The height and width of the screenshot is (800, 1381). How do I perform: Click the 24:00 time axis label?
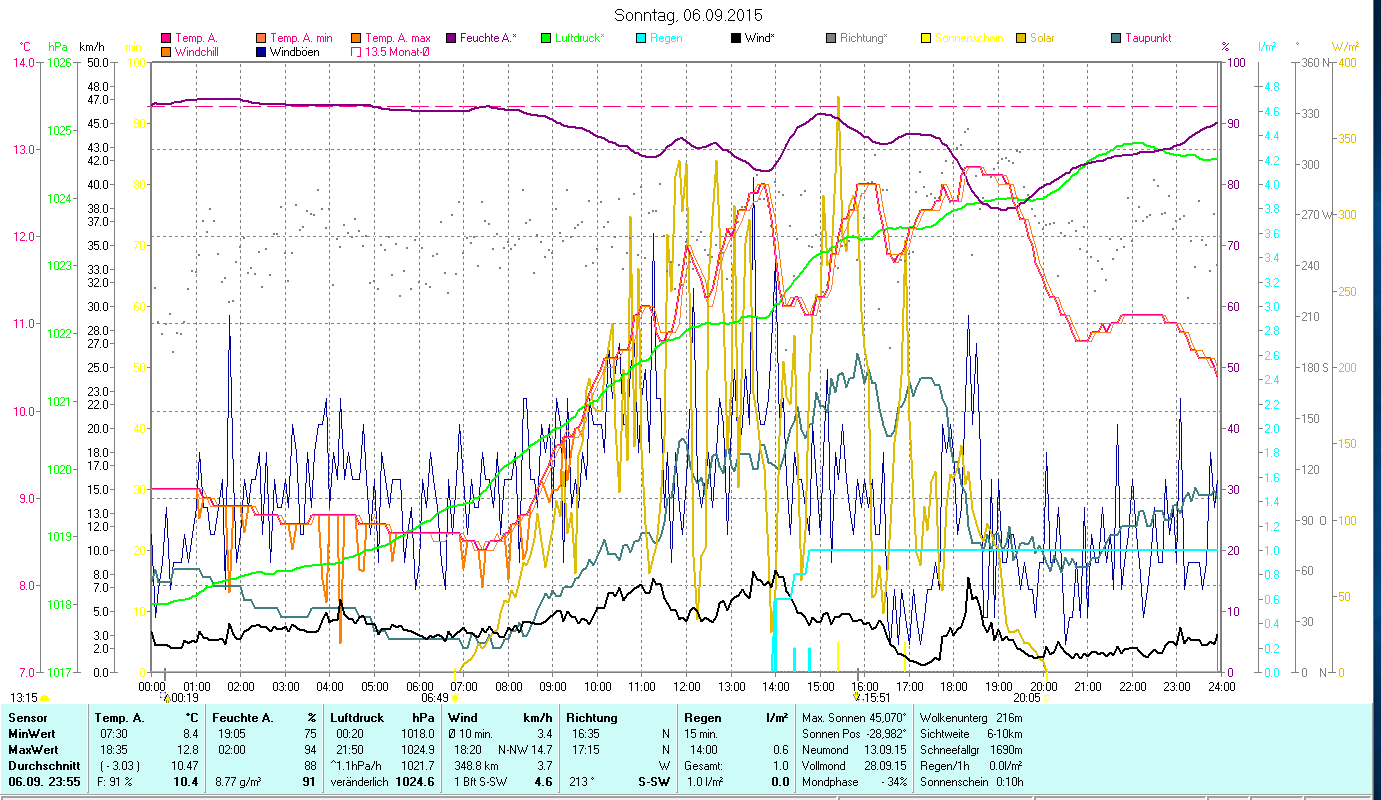point(1222,686)
